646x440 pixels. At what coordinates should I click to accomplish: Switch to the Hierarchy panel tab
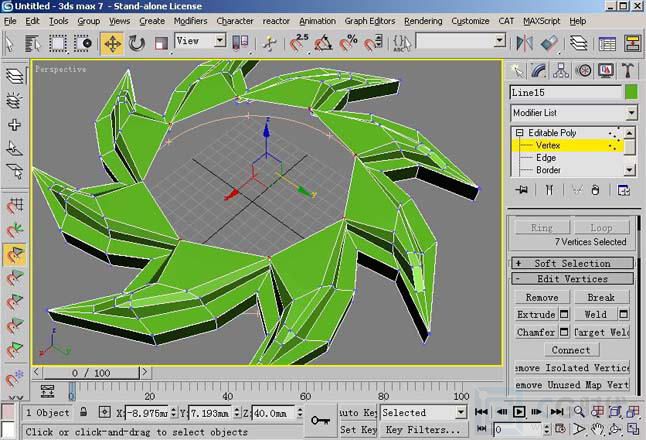pos(561,70)
